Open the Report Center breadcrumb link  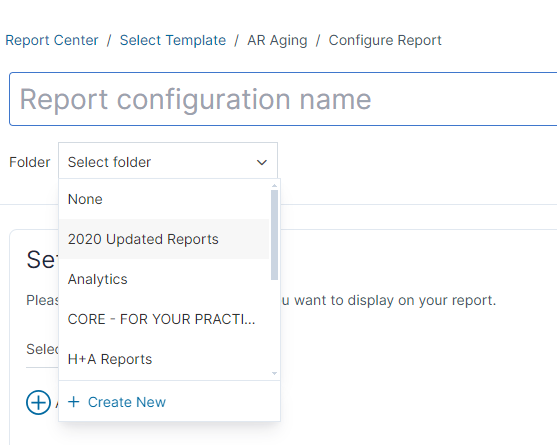coord(52,40)
